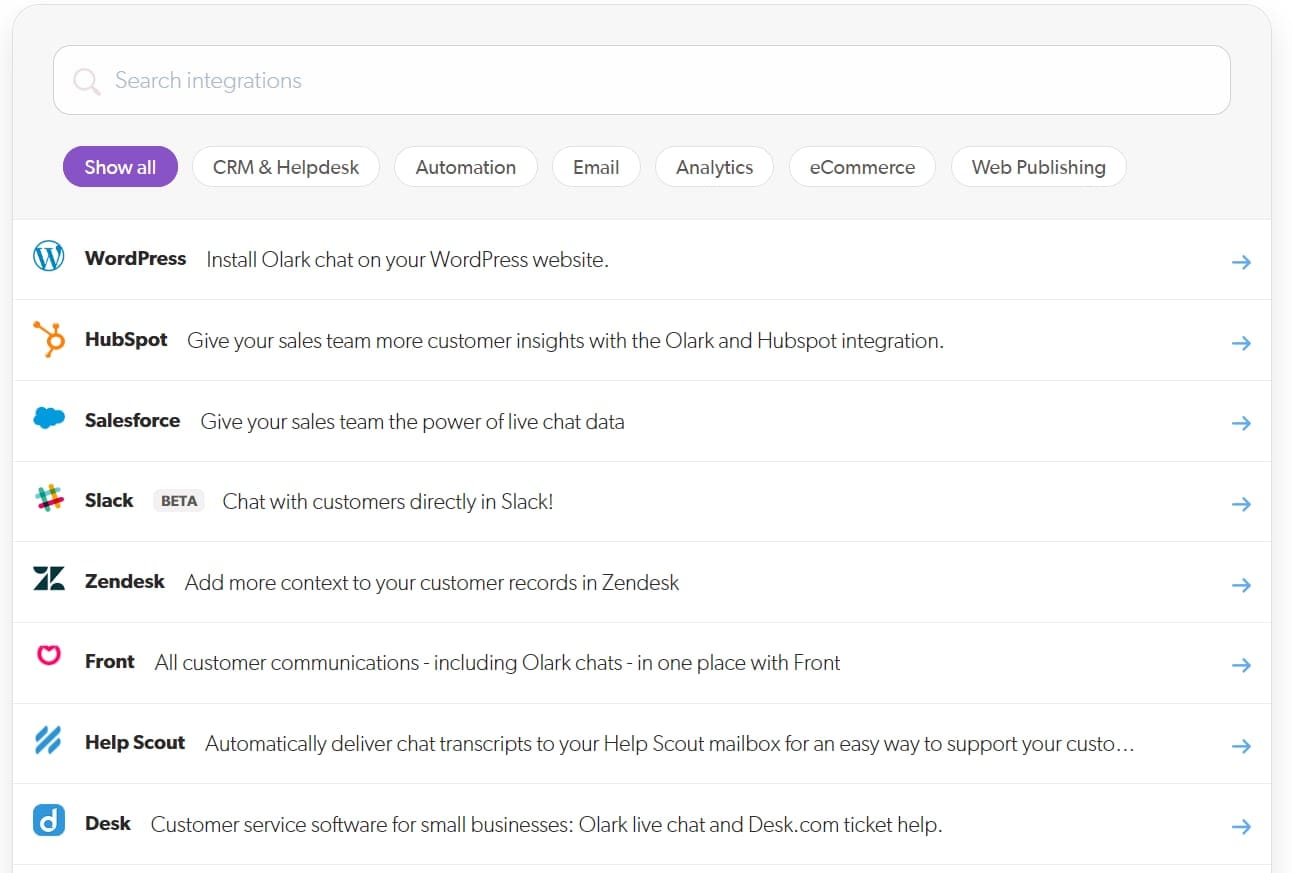Click the magnifying glass search icon

coord(87,81)
